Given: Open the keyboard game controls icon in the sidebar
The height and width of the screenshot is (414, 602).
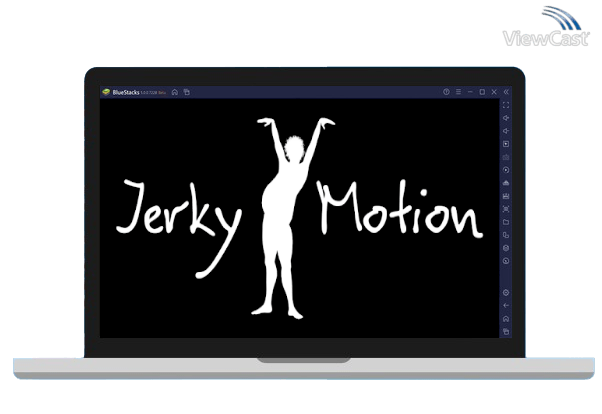Looking at the screenshot, I should (506, 157).
